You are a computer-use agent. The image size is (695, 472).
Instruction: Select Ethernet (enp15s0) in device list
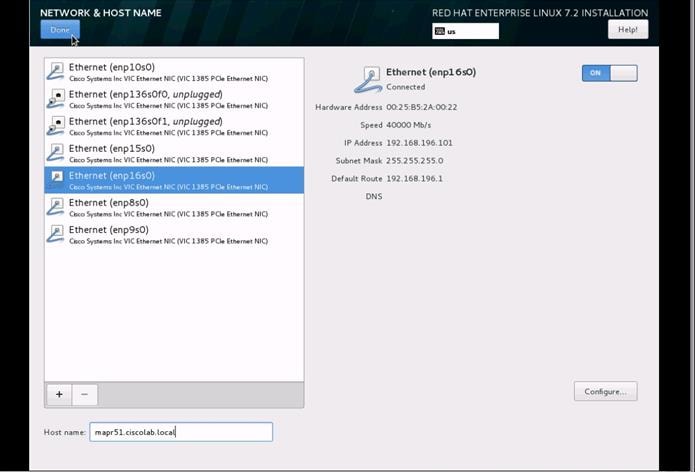click(x=174, y=153)
